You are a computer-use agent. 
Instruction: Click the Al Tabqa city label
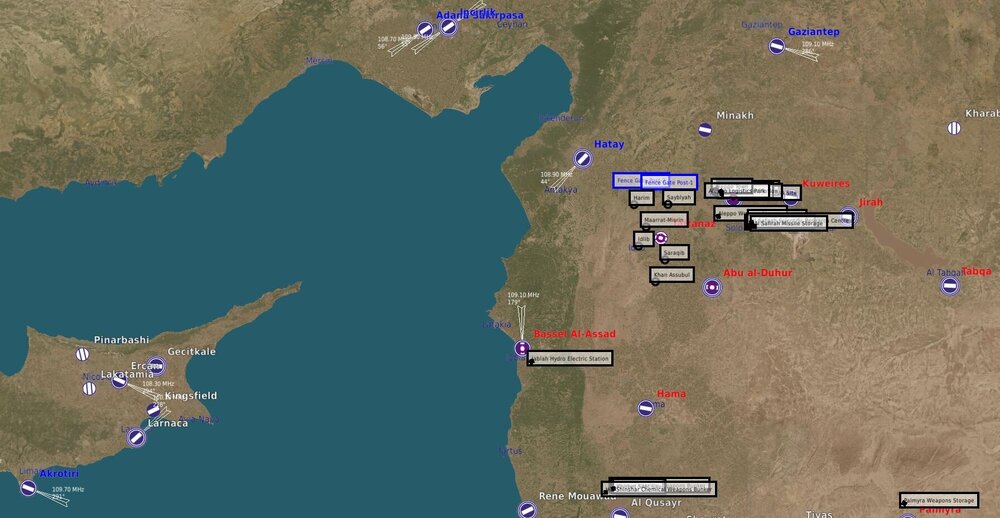943,272
